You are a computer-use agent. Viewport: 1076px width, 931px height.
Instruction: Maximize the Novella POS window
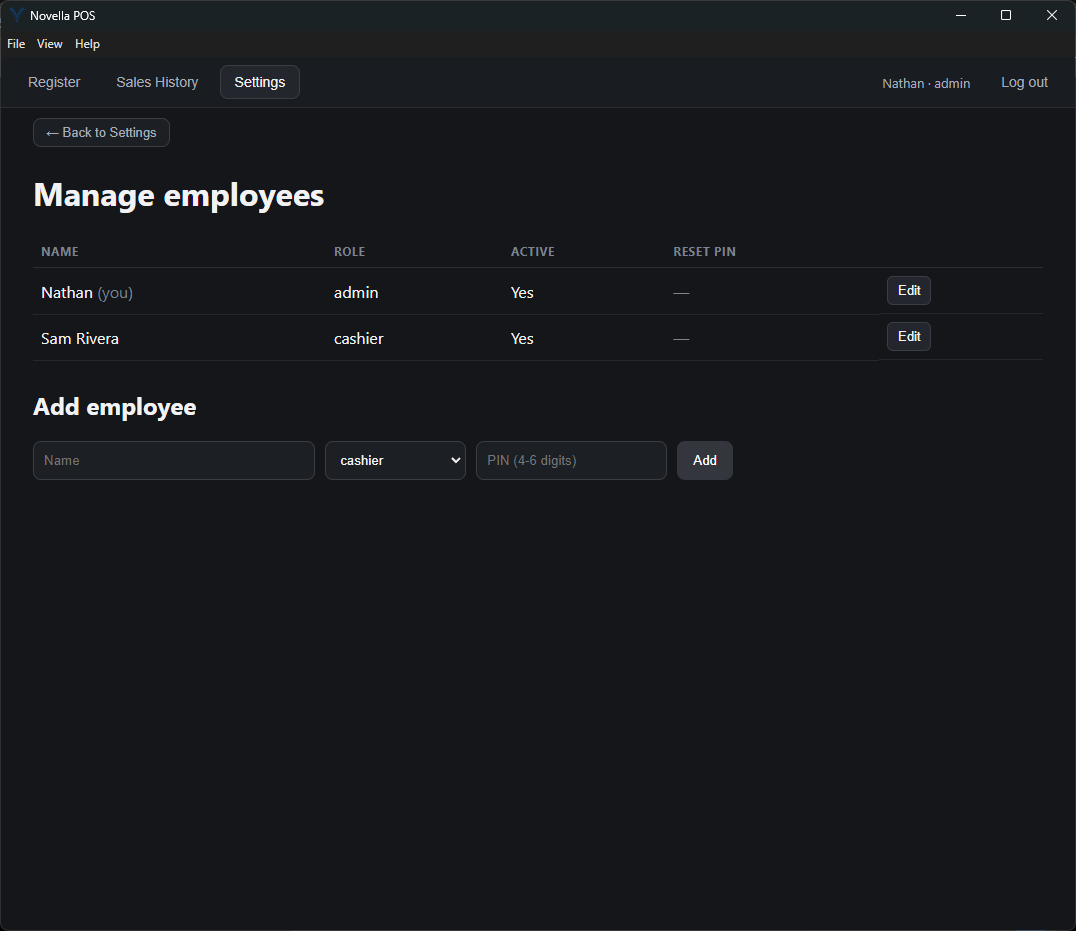click(x=1006, y=15)
